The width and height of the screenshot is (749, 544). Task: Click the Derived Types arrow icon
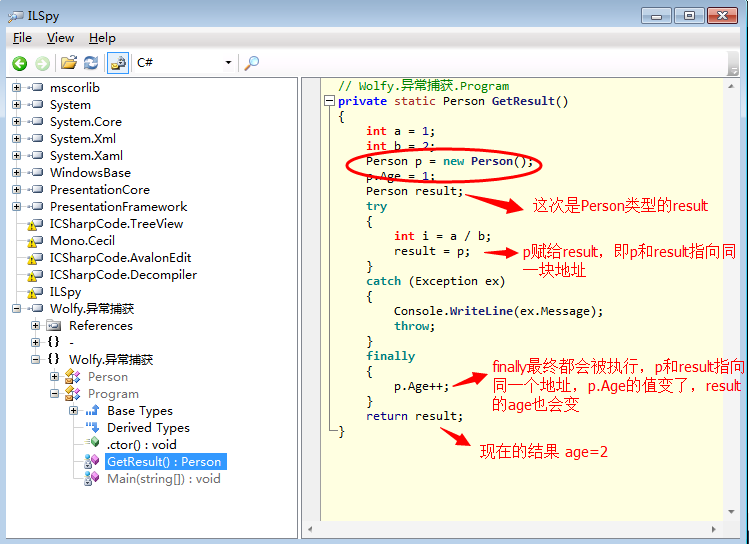click(x=92, y=427)
